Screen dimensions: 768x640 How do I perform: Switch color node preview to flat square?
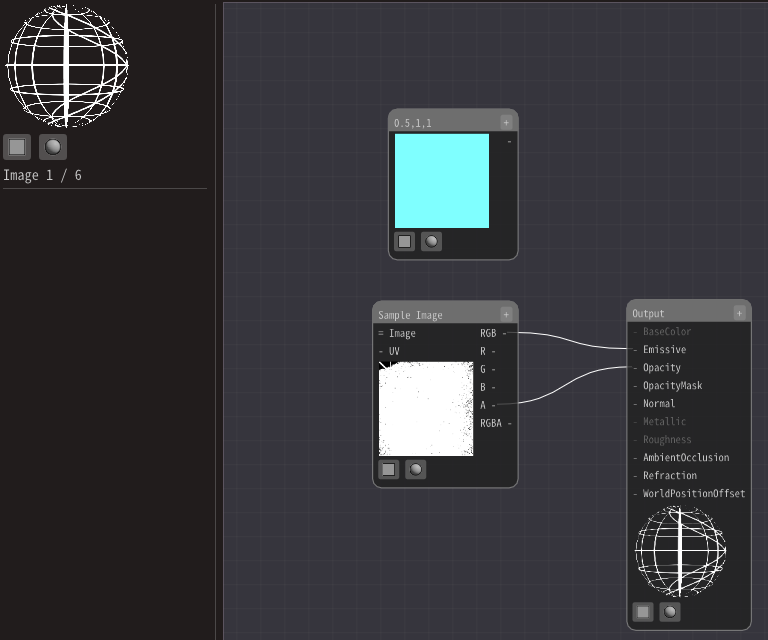tap(404, 241)
